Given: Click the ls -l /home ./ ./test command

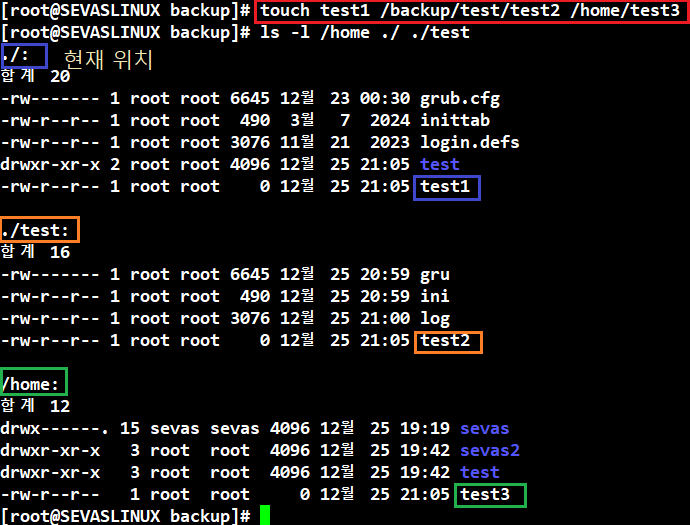Looking at the screenshot, I should tap(365, 33).
